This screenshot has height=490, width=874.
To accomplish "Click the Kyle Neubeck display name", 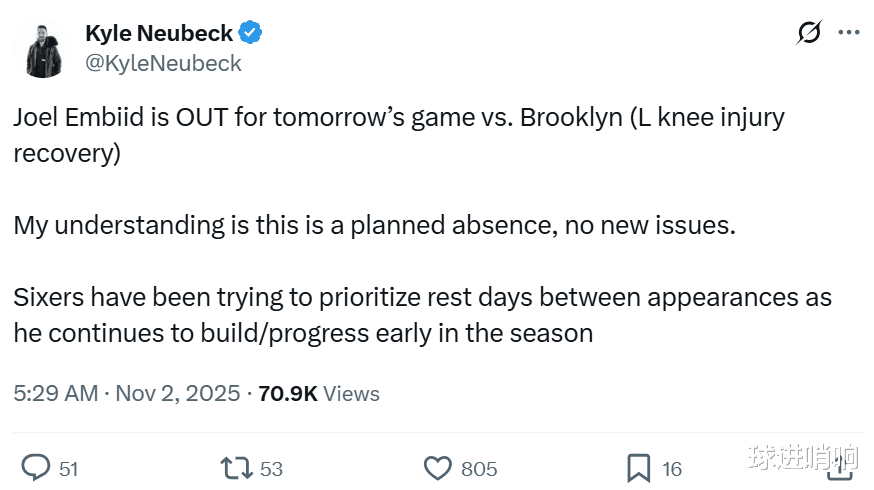I will (x=158, y=33).
